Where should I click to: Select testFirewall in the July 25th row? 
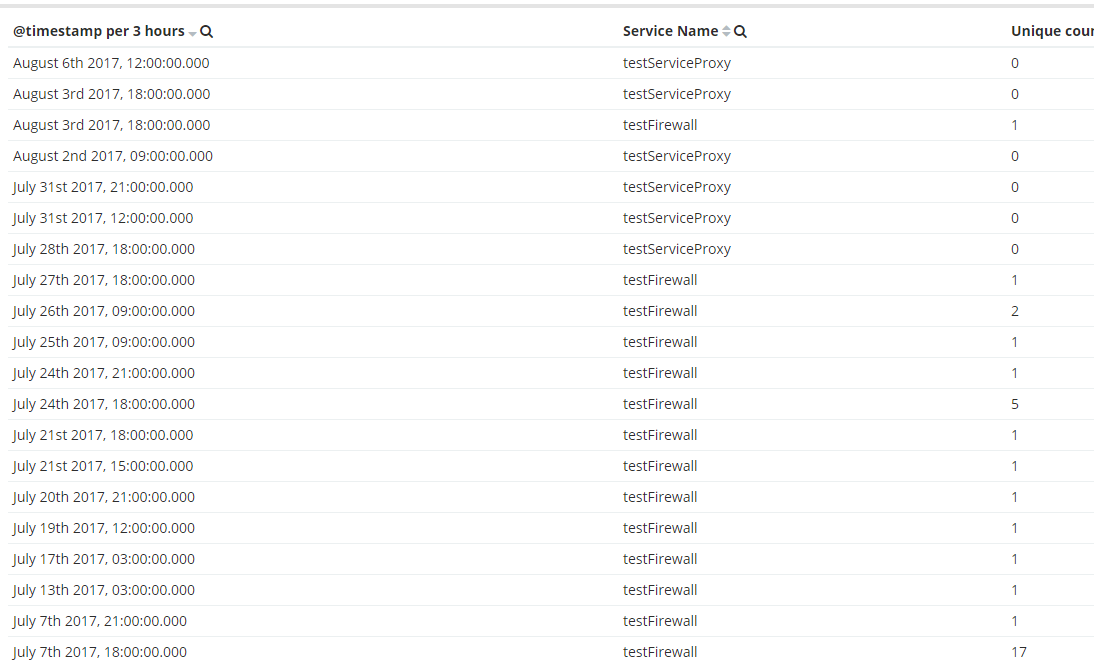(x=660, y=343)
